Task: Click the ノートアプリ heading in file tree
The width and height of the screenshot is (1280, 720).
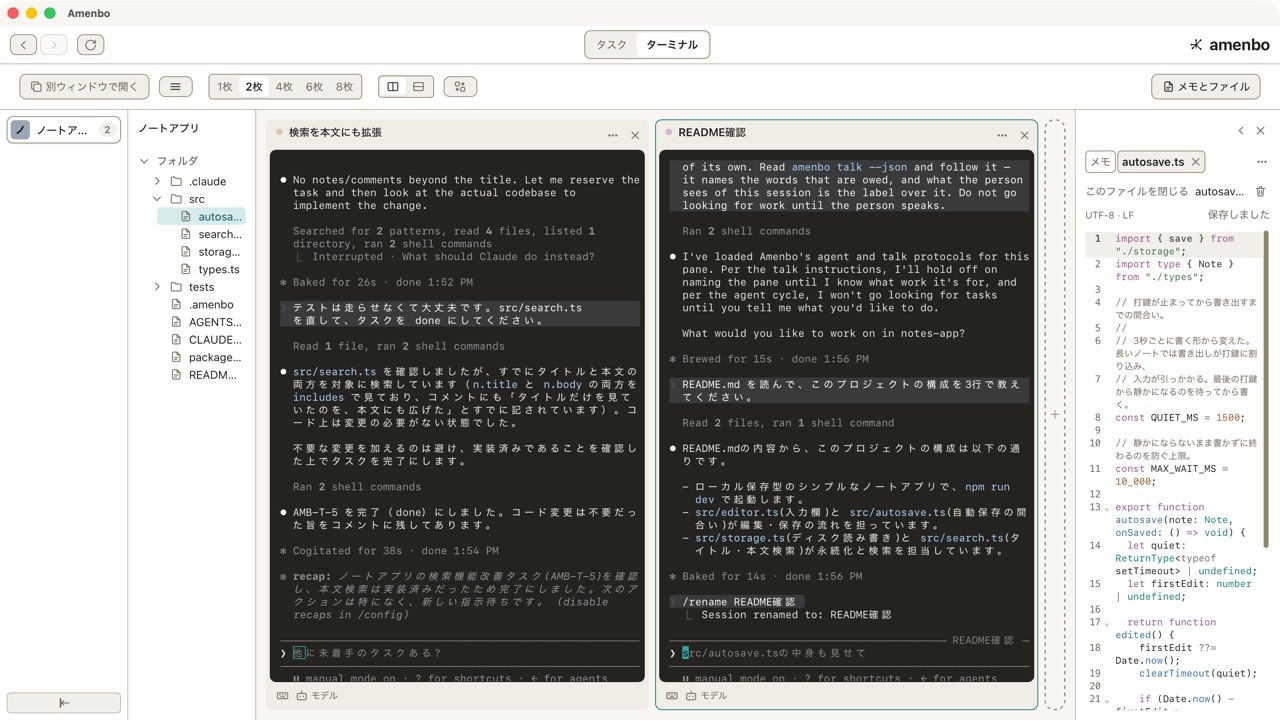Action: click(x=168, y=128)
